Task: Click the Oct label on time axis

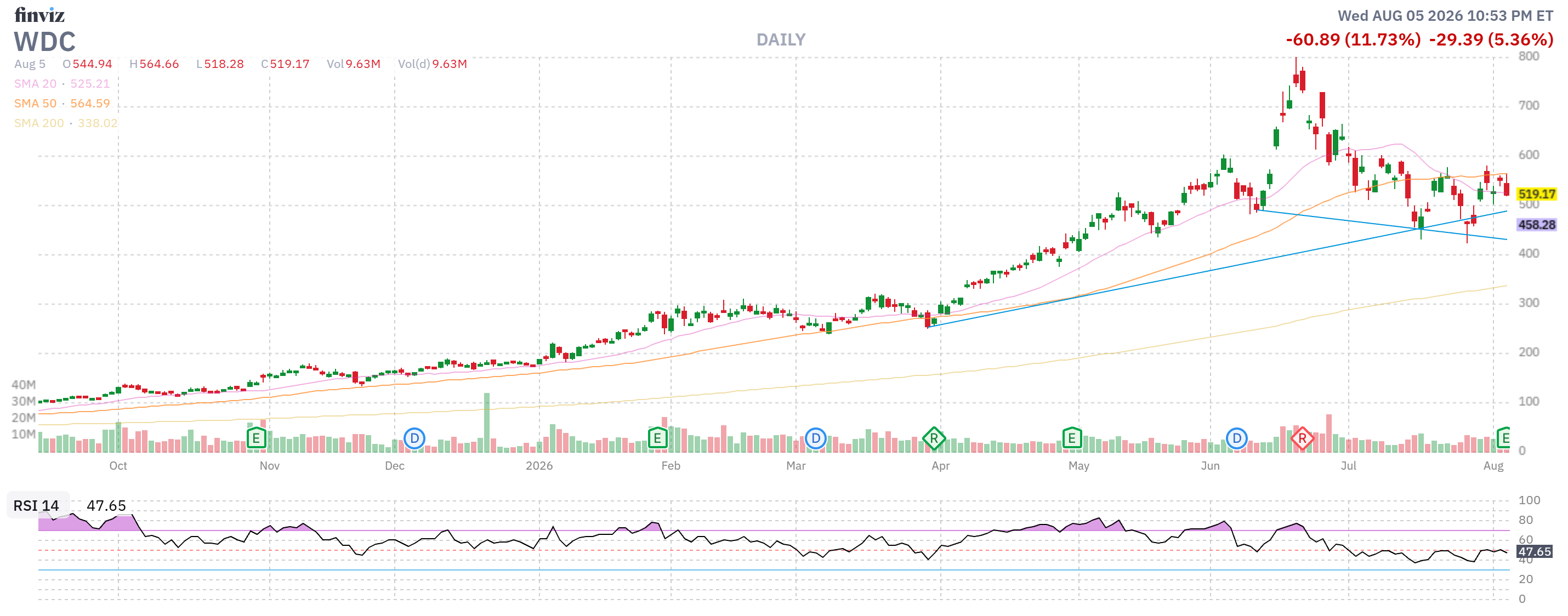Action: click(x=118, y=466)
